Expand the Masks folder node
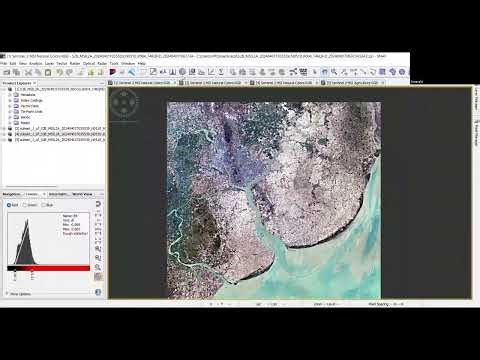 [x=10, y=123]
